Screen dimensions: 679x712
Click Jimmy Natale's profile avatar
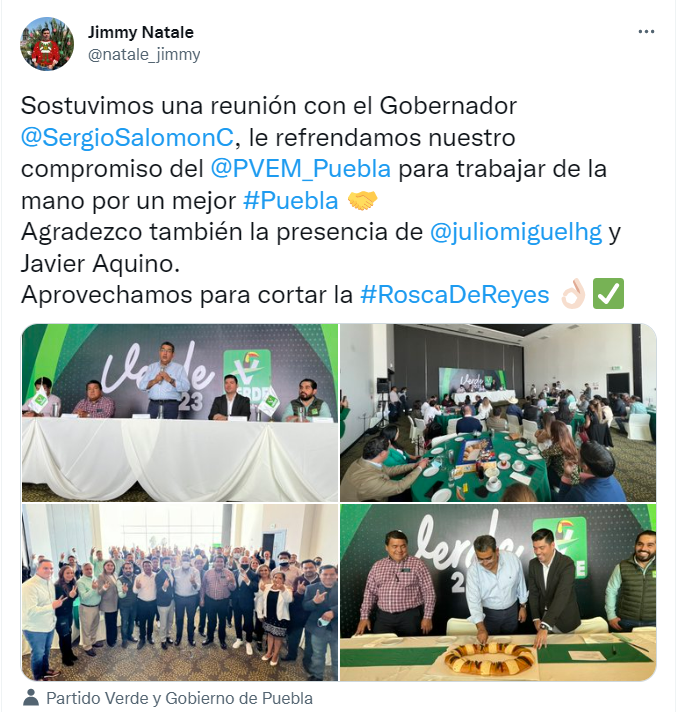47,44
